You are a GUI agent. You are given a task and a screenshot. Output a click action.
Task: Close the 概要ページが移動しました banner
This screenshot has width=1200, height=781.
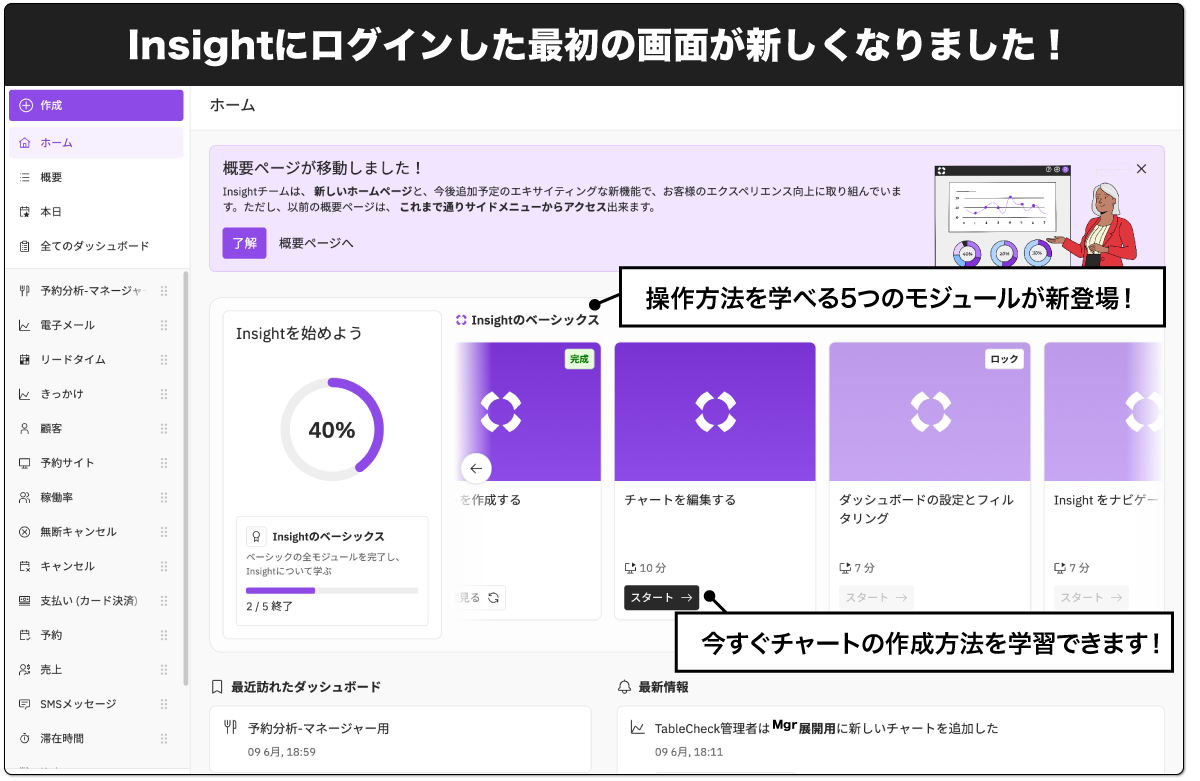(1141, 169)
